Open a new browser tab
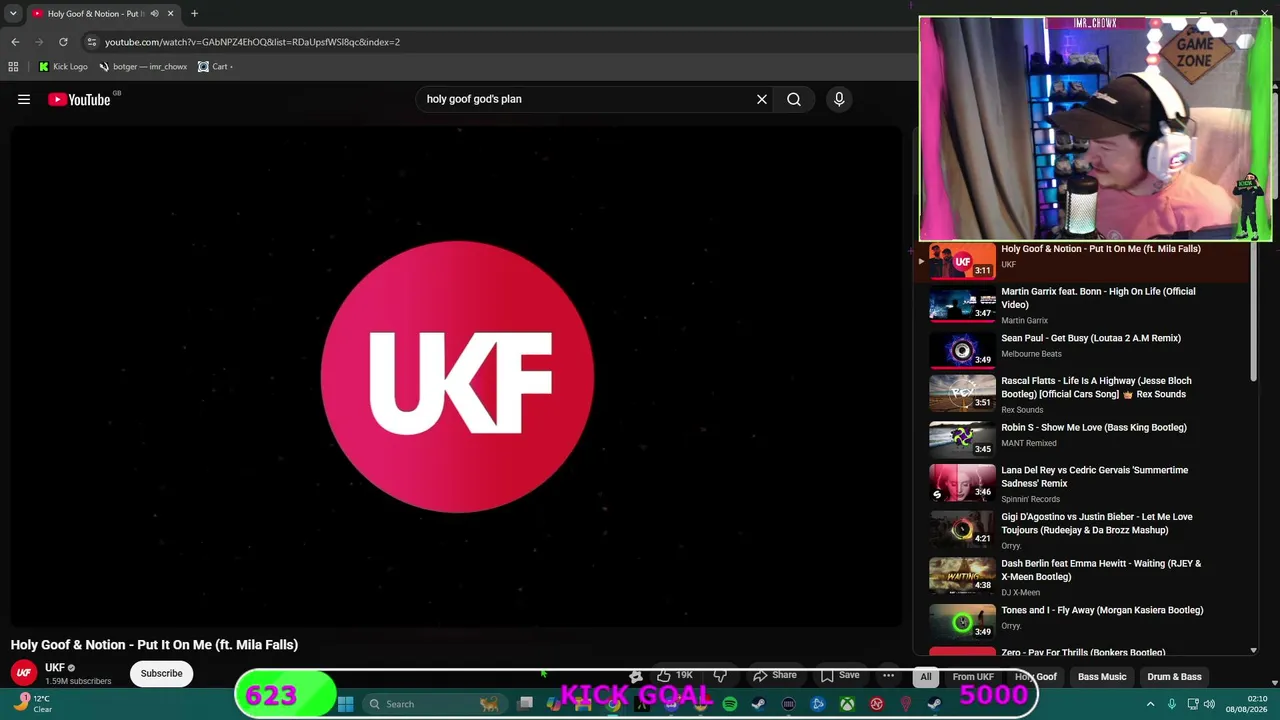1280x720 pixels. (x=194, y=14)
